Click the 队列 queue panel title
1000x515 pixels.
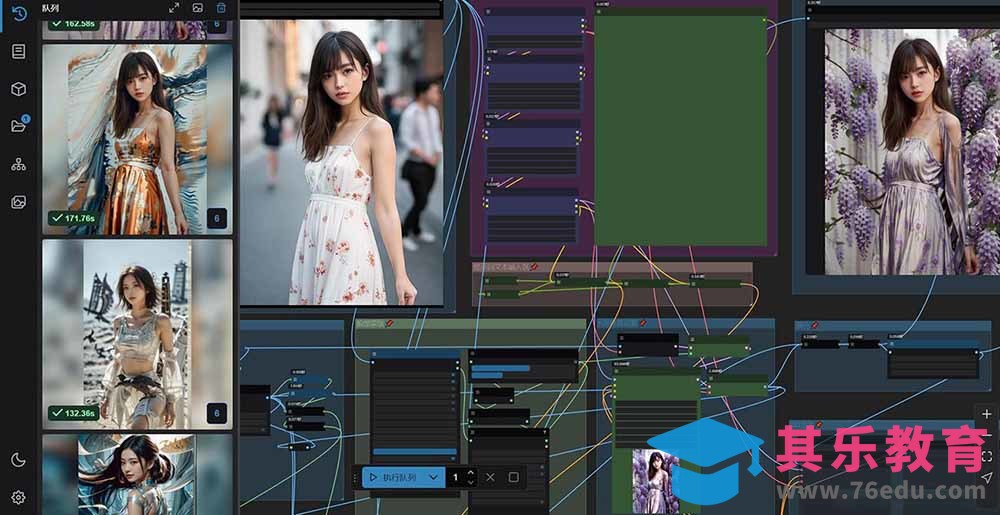point(52,8)
